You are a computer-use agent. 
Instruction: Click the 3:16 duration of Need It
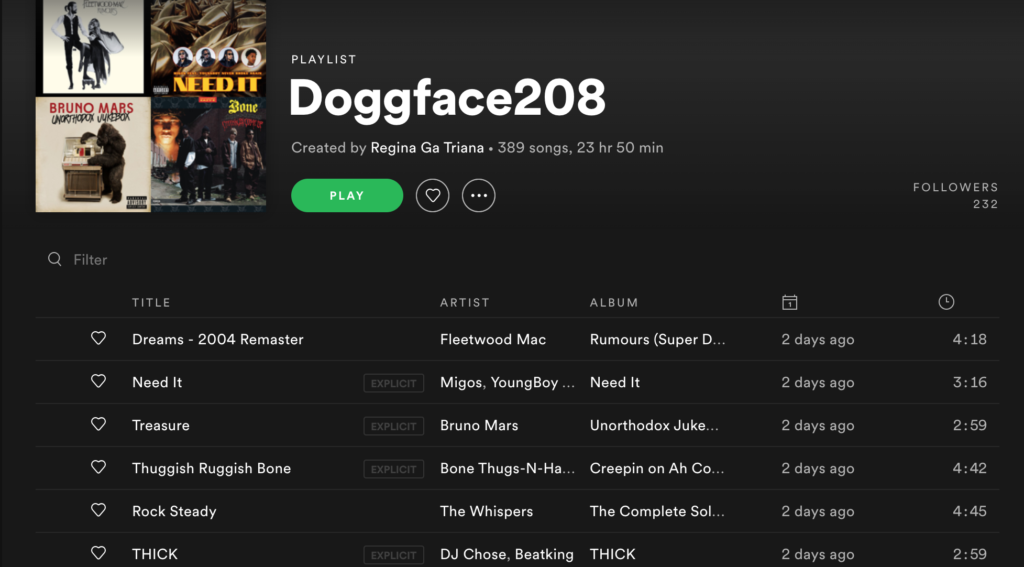coord(969,382)
